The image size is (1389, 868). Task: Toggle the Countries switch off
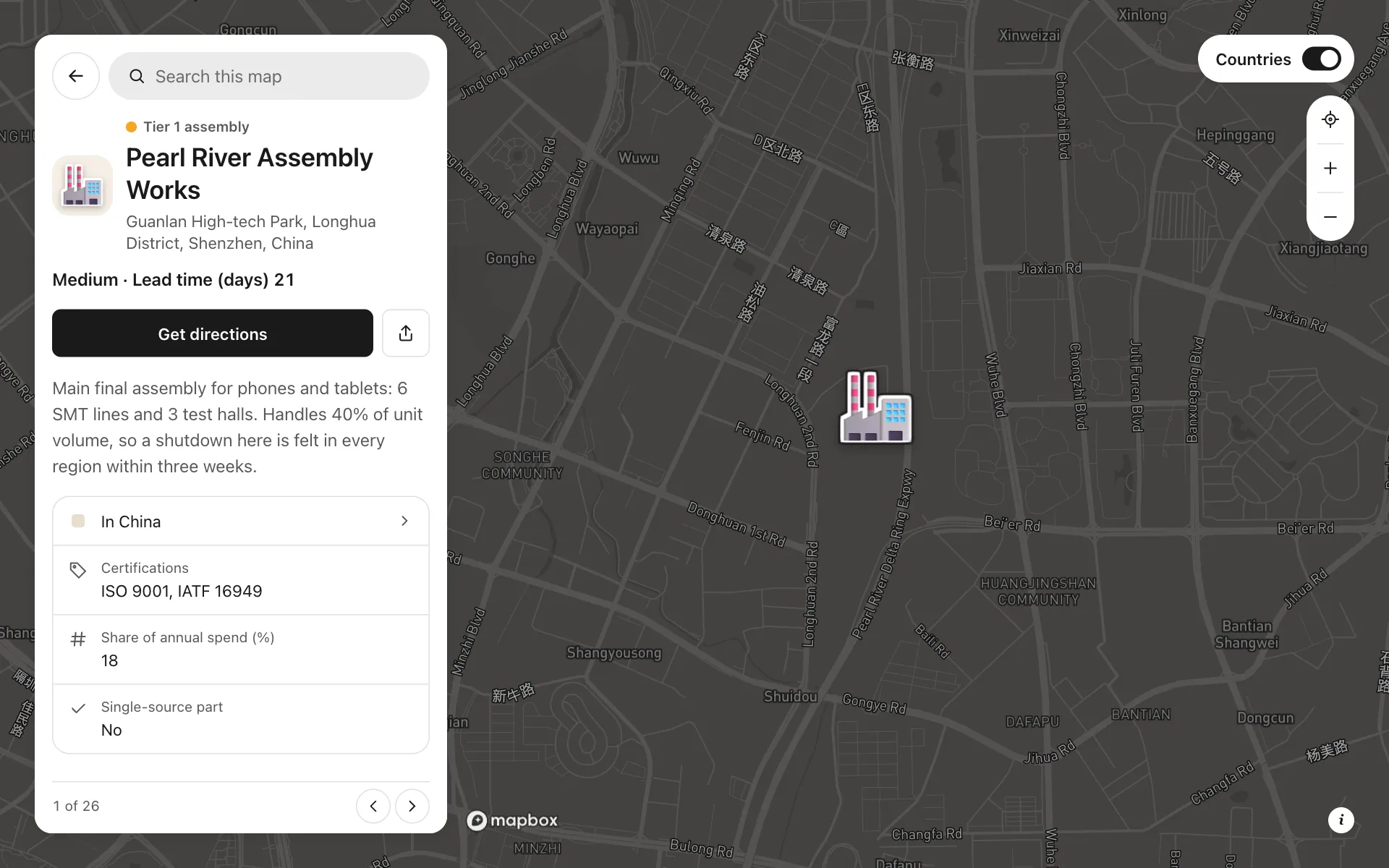(x=1322, y=59)
